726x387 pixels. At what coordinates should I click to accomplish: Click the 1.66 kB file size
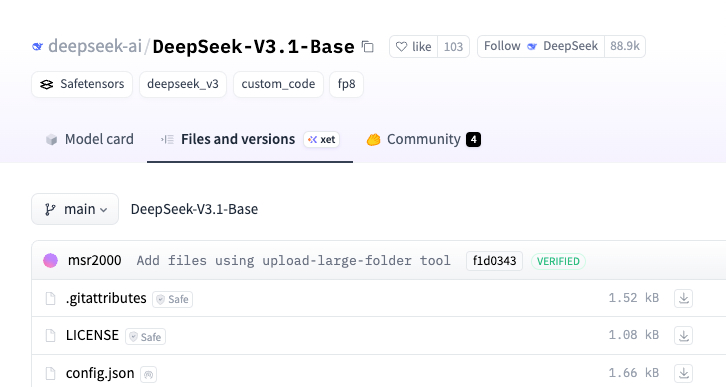tap(633, 373)
